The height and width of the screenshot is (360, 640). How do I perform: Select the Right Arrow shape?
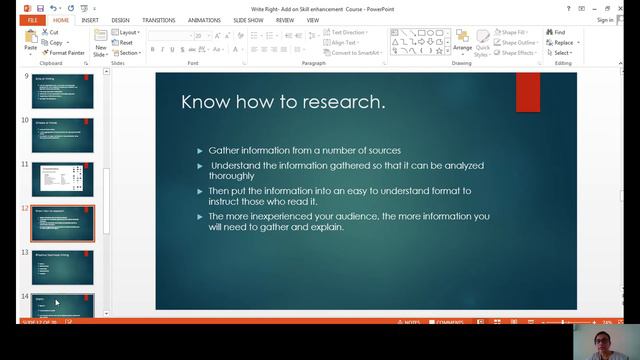point(421,42)
